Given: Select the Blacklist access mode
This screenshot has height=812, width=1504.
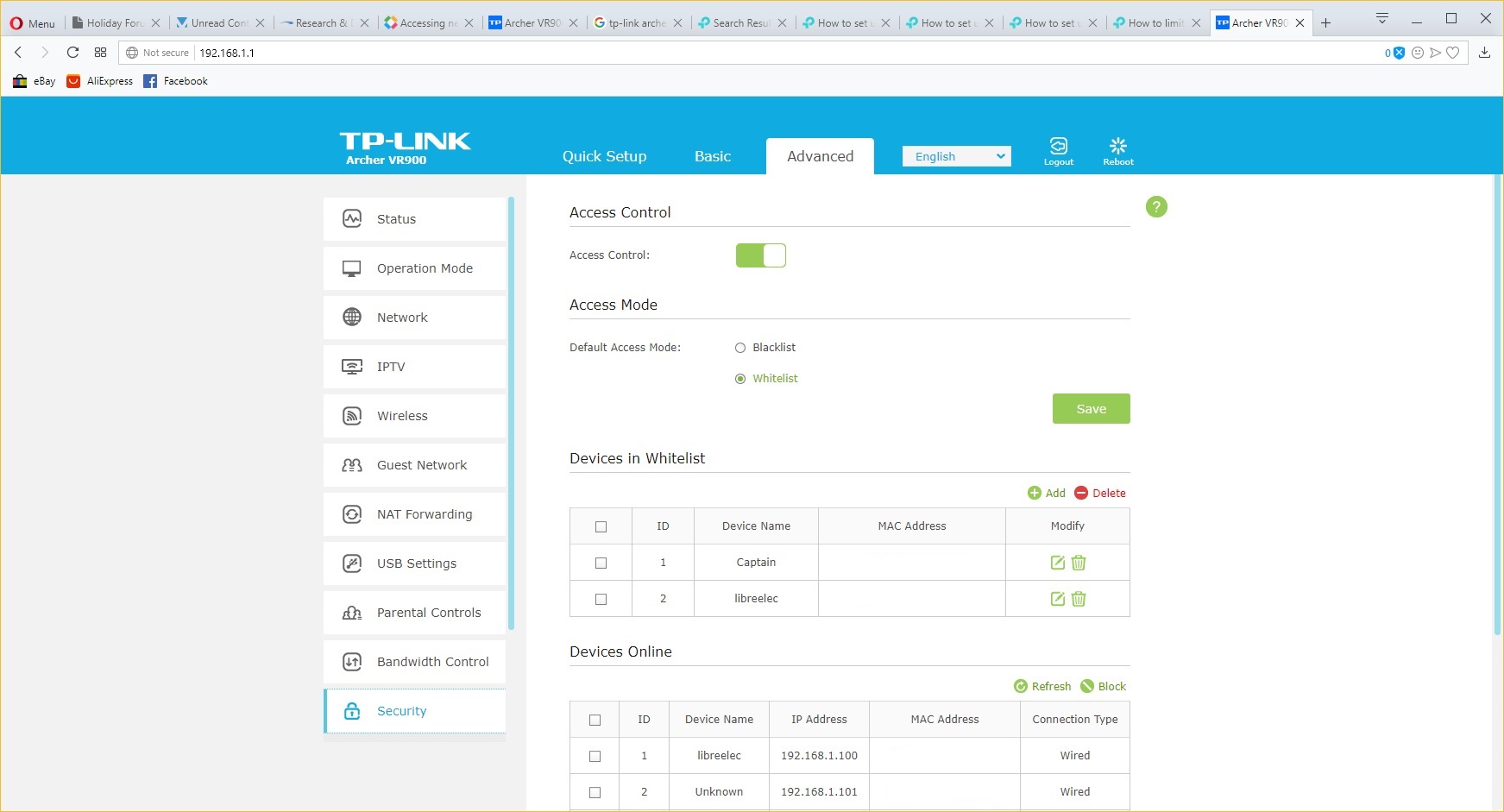Looking at the screenshot, I should click(740, 348).
